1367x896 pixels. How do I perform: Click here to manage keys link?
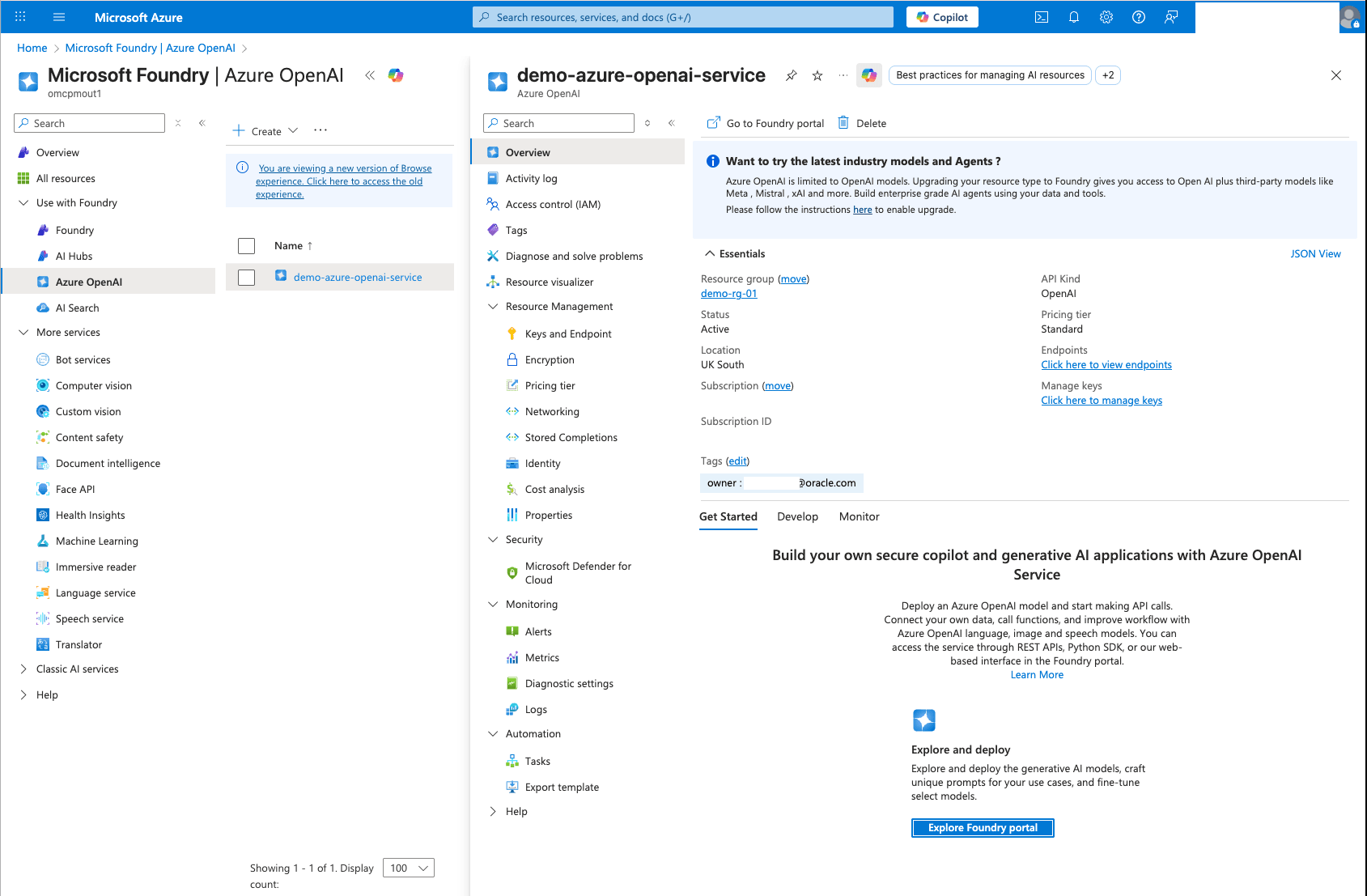[1102, 401]
